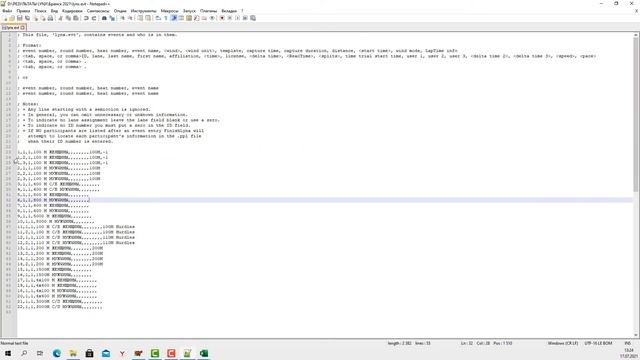Open the Правка menu
Viewport: 640px width, 360px height.
[23, 11]
